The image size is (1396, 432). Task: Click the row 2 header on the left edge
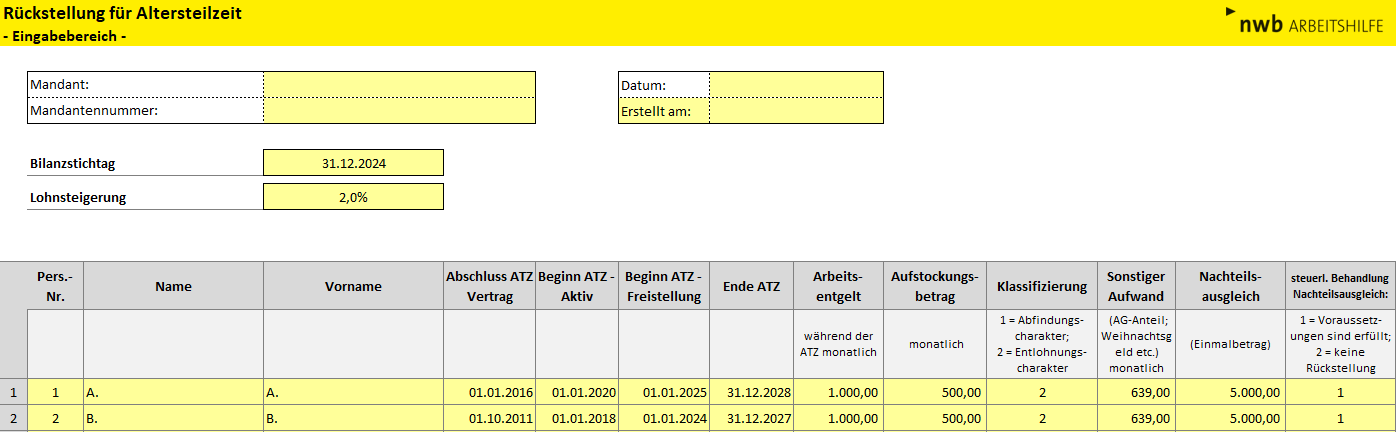click(x=13, y=418)
